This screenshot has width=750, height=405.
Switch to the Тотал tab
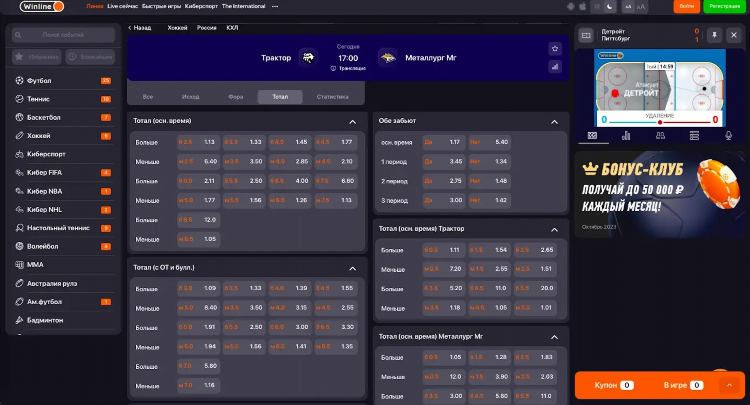coord(280,97)
